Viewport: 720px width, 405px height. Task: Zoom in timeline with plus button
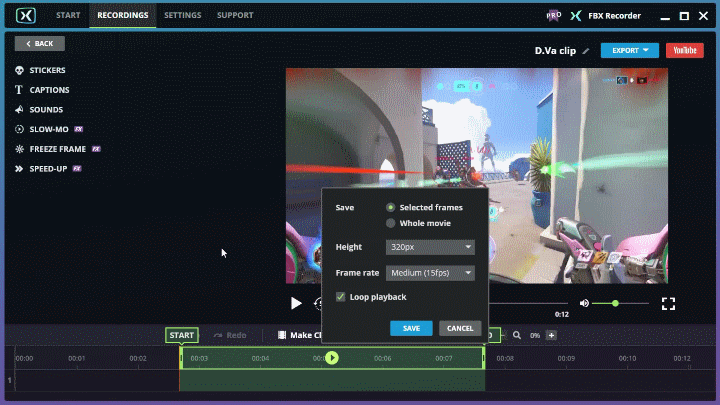(551, 335)
